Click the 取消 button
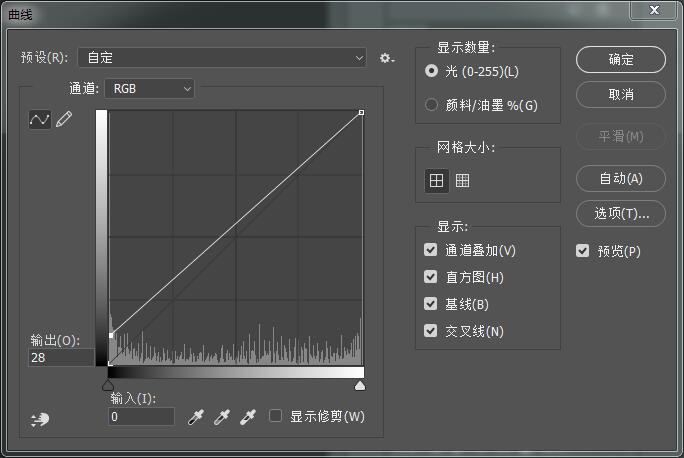The height and width of the screenshot is (458, 684). tap(621, 94)
